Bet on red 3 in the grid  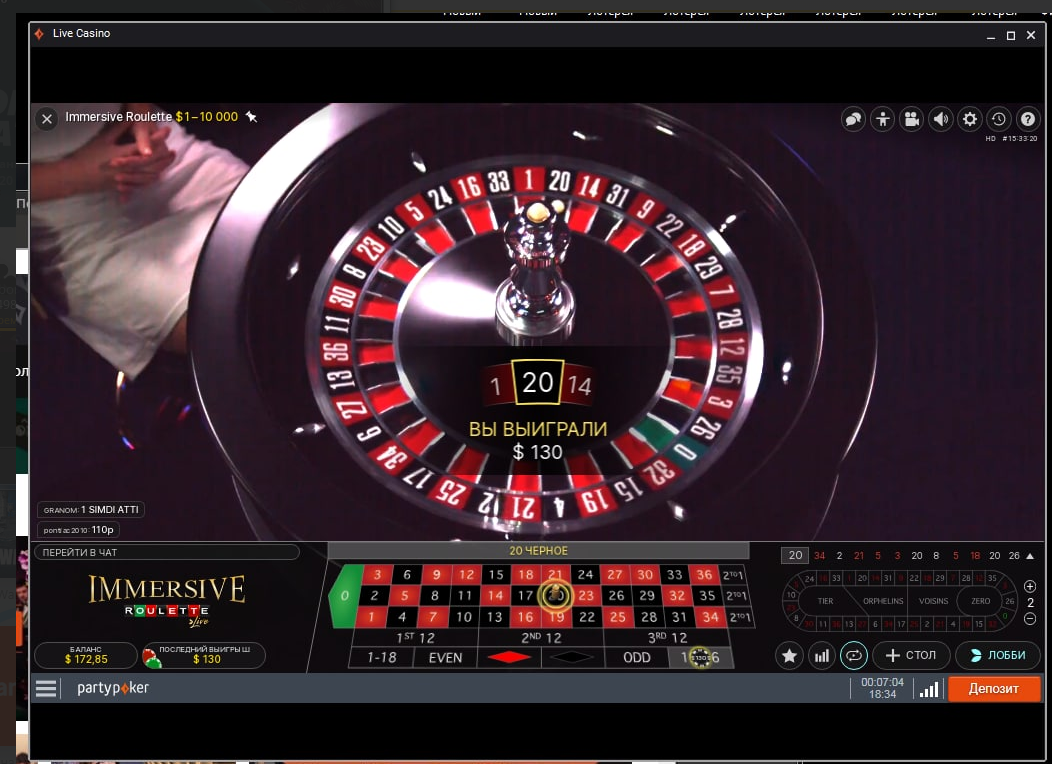click(x=377, y=575)
